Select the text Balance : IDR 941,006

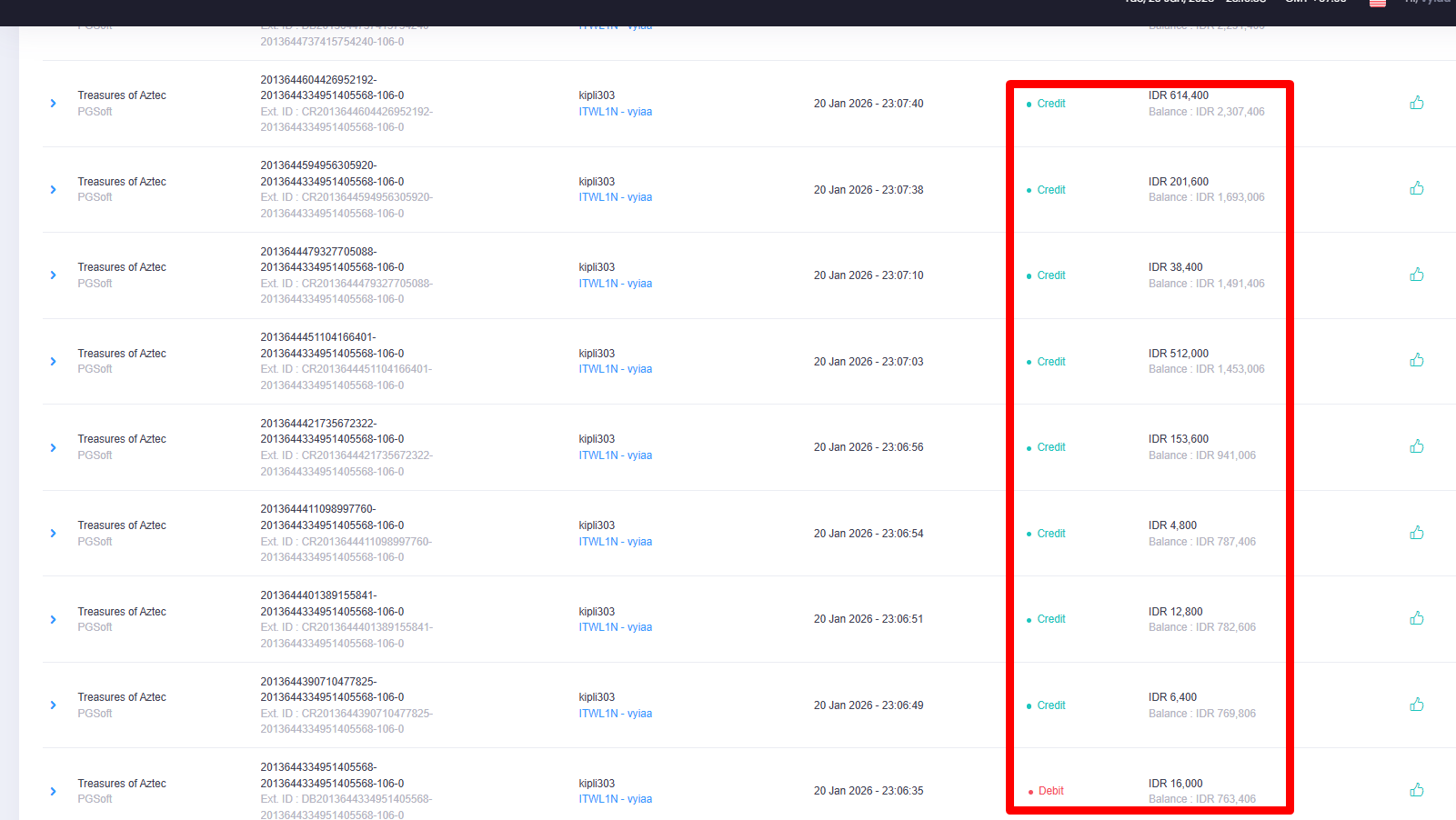1202,455
